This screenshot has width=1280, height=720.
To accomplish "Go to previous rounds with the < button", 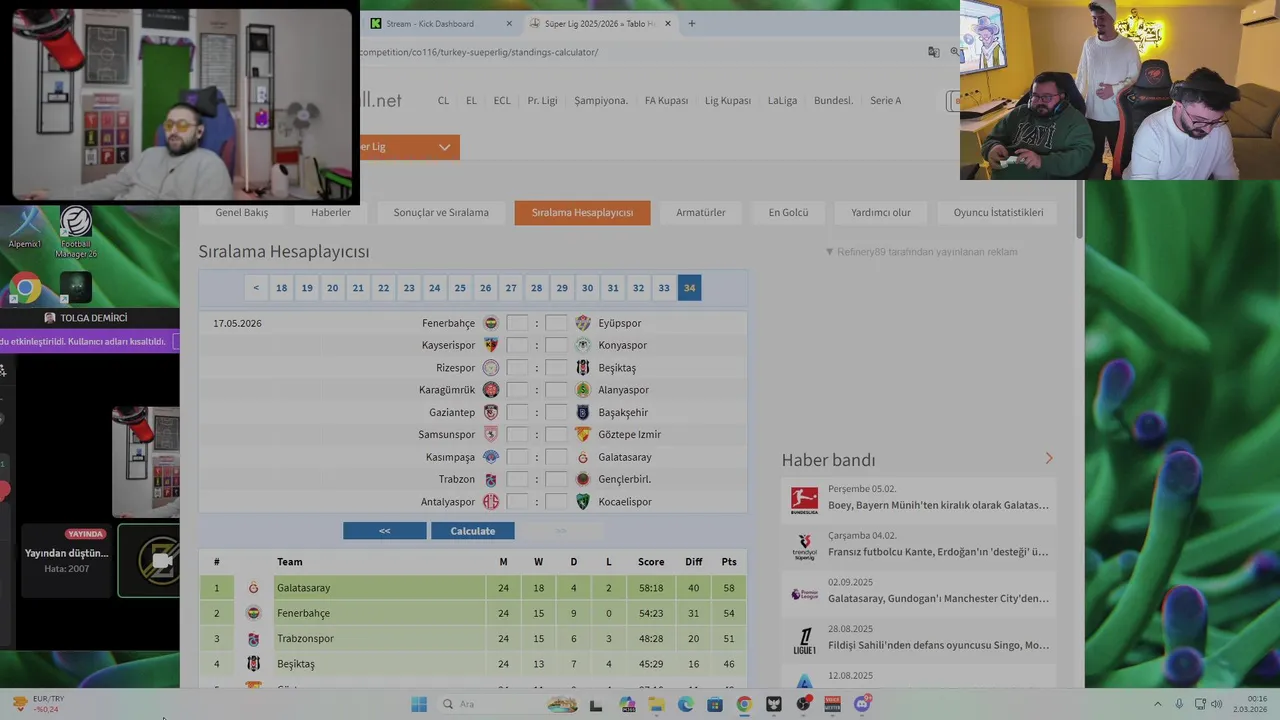I will 256,288.
